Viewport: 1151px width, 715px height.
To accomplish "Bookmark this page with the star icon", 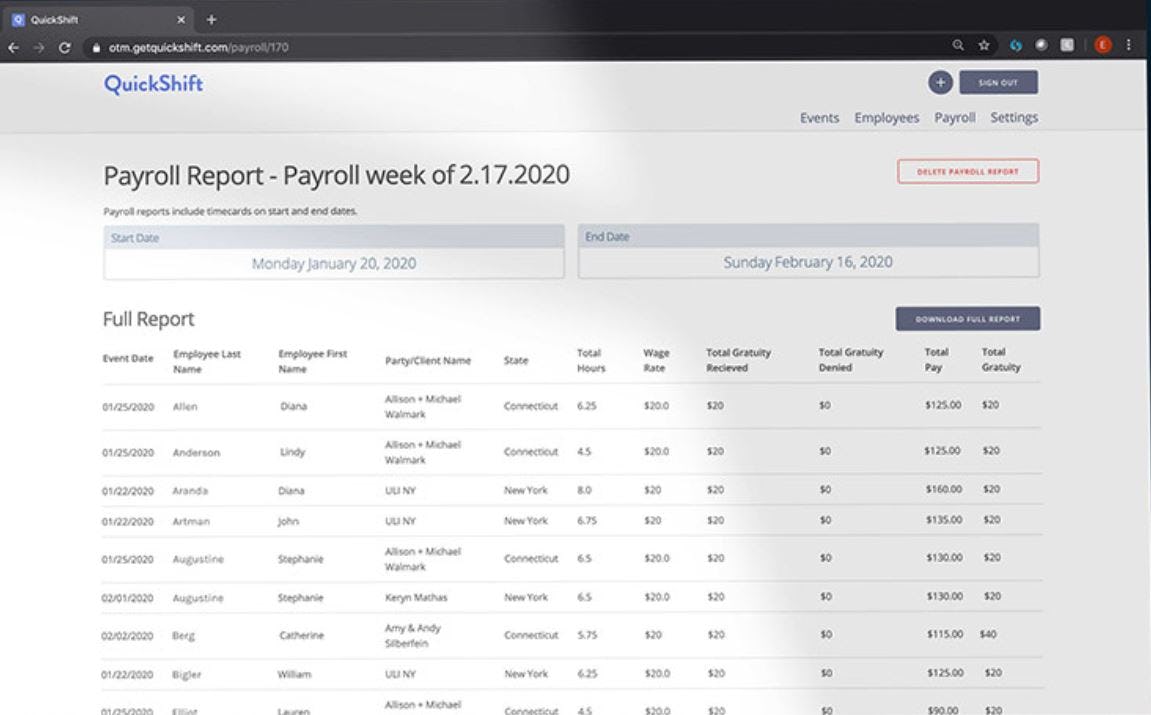I will click(x=984, y=46).
